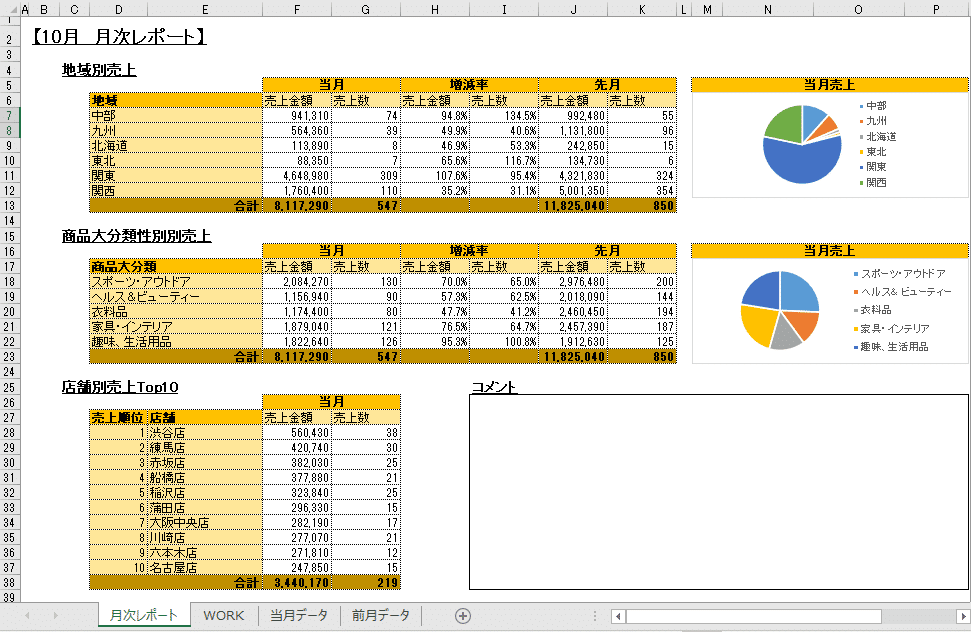Select cell with value 2,976,480

coord(573,282)
